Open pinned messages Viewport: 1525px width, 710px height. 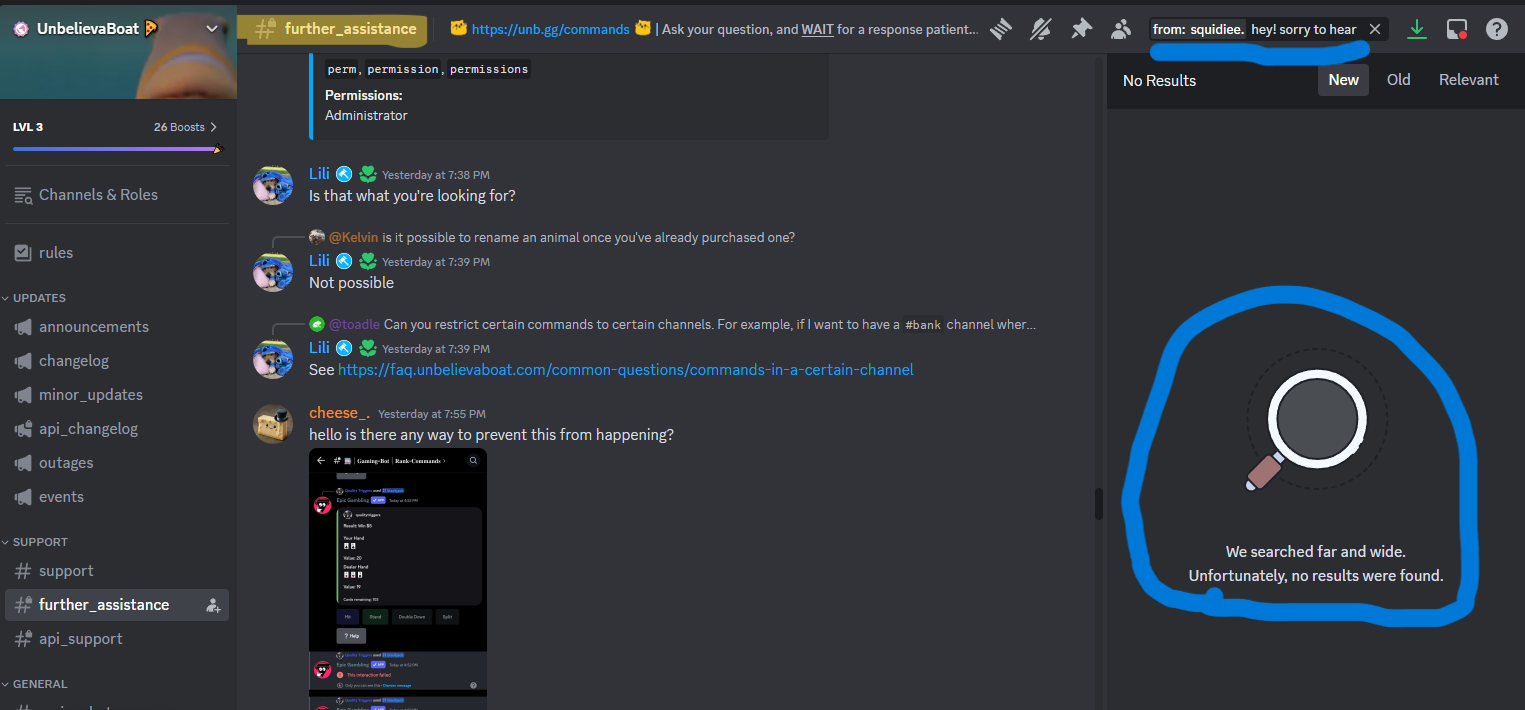[1081, 29]
